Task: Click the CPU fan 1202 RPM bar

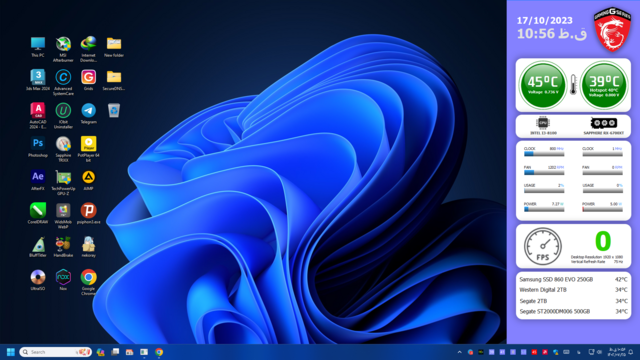Action: [544, 173]
